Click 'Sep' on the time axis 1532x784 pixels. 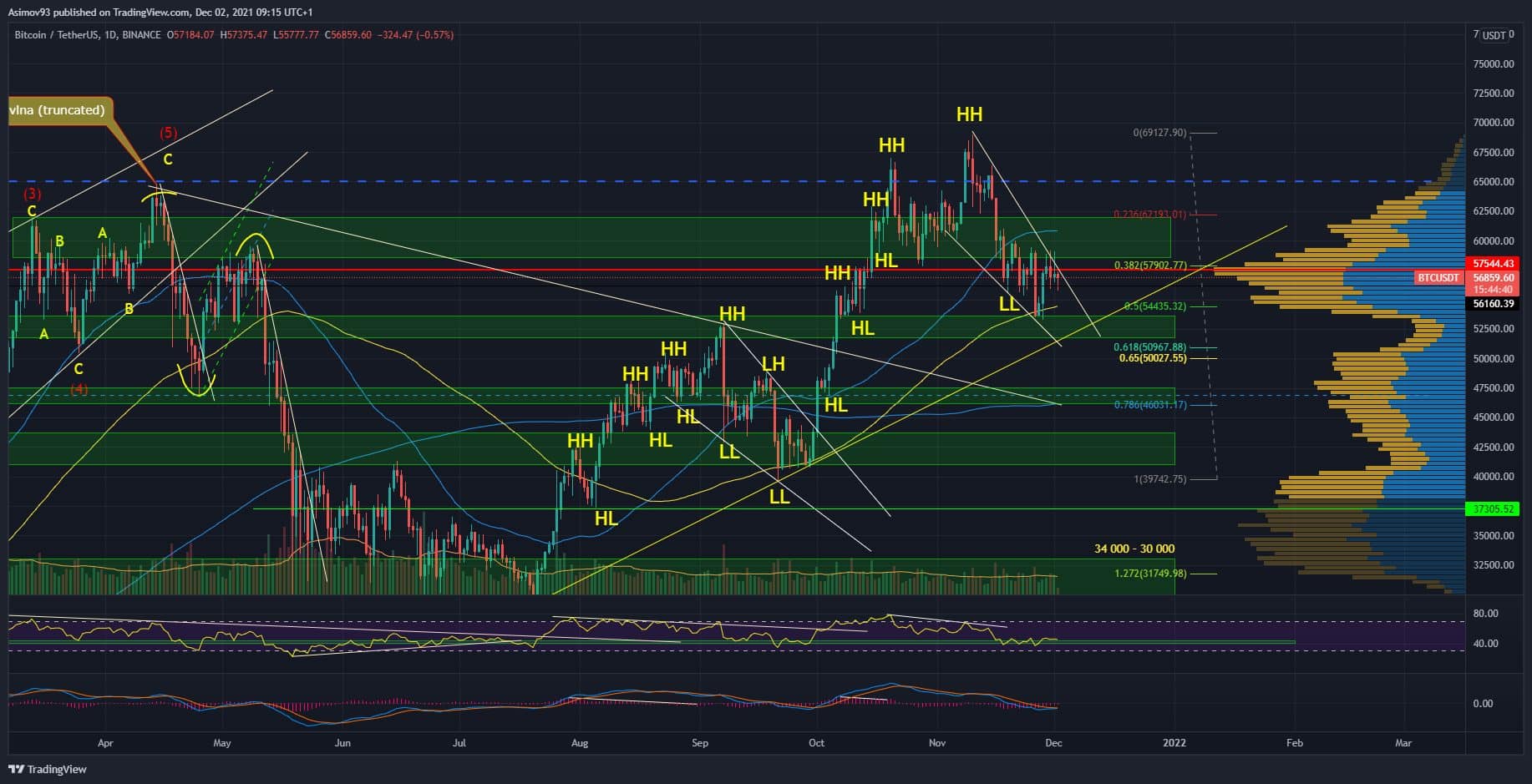tap(700, 743)
